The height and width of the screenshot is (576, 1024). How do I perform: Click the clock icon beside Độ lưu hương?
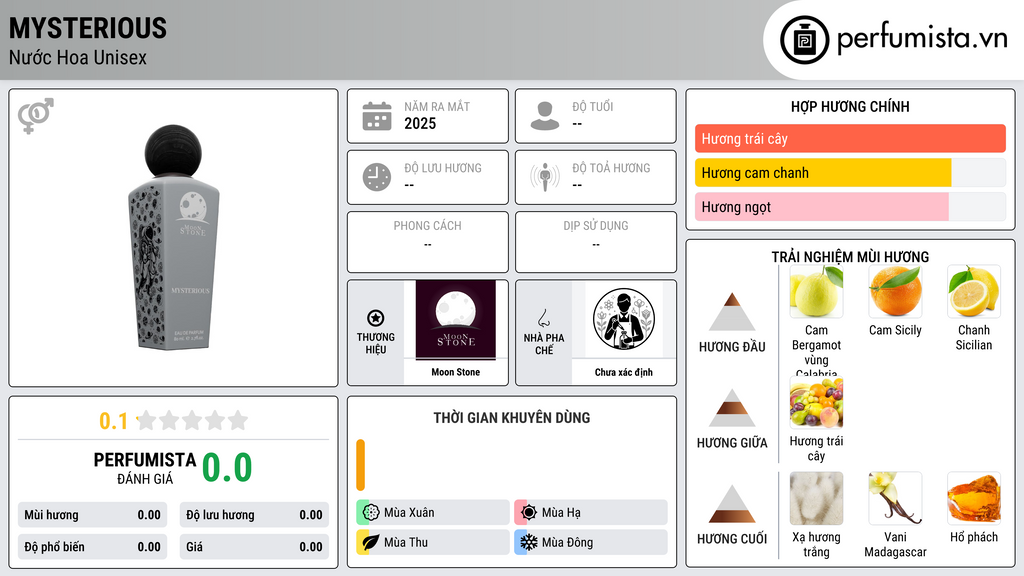[377, 177]
